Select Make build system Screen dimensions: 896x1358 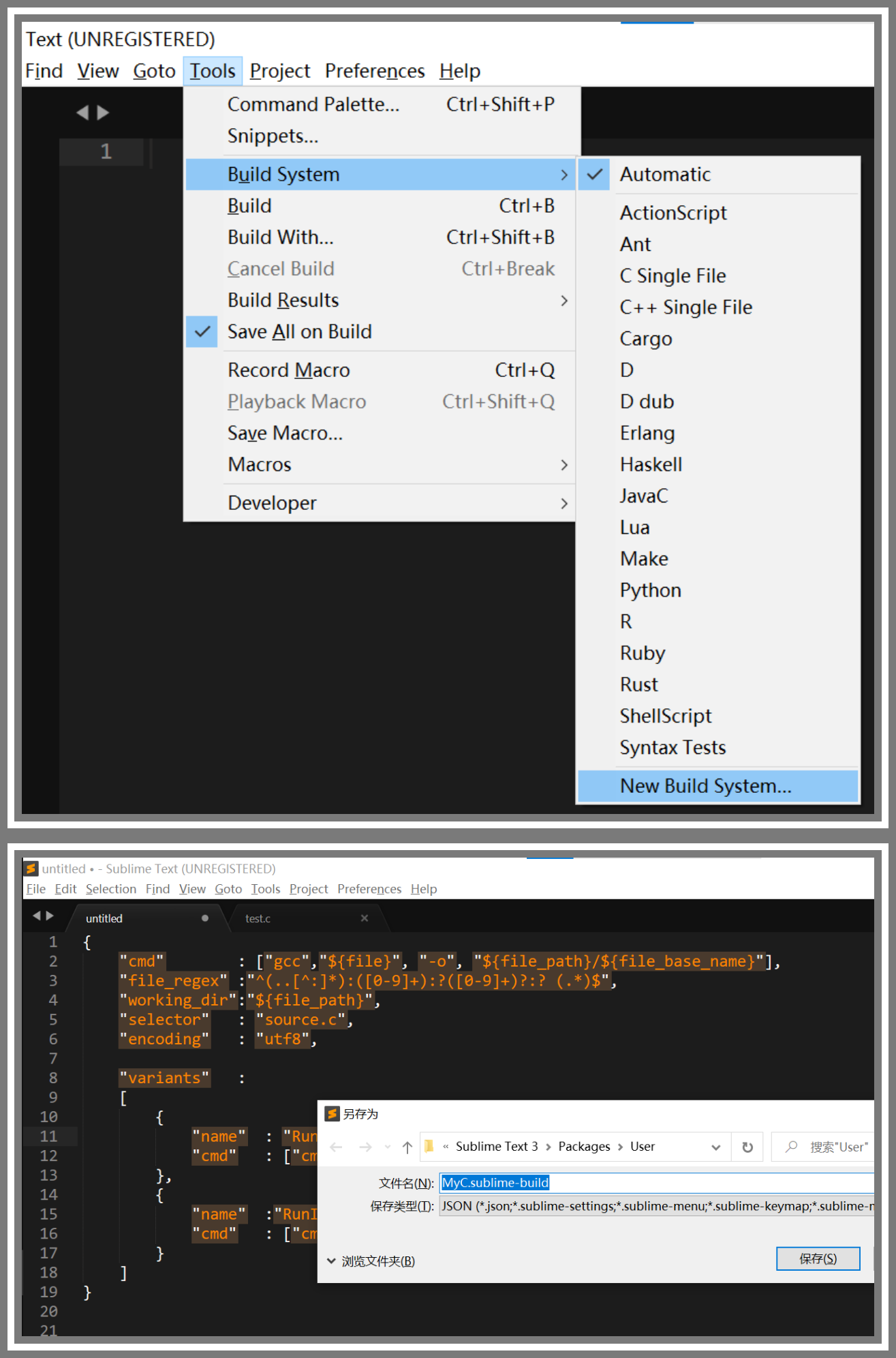click(x=717, y=559)
